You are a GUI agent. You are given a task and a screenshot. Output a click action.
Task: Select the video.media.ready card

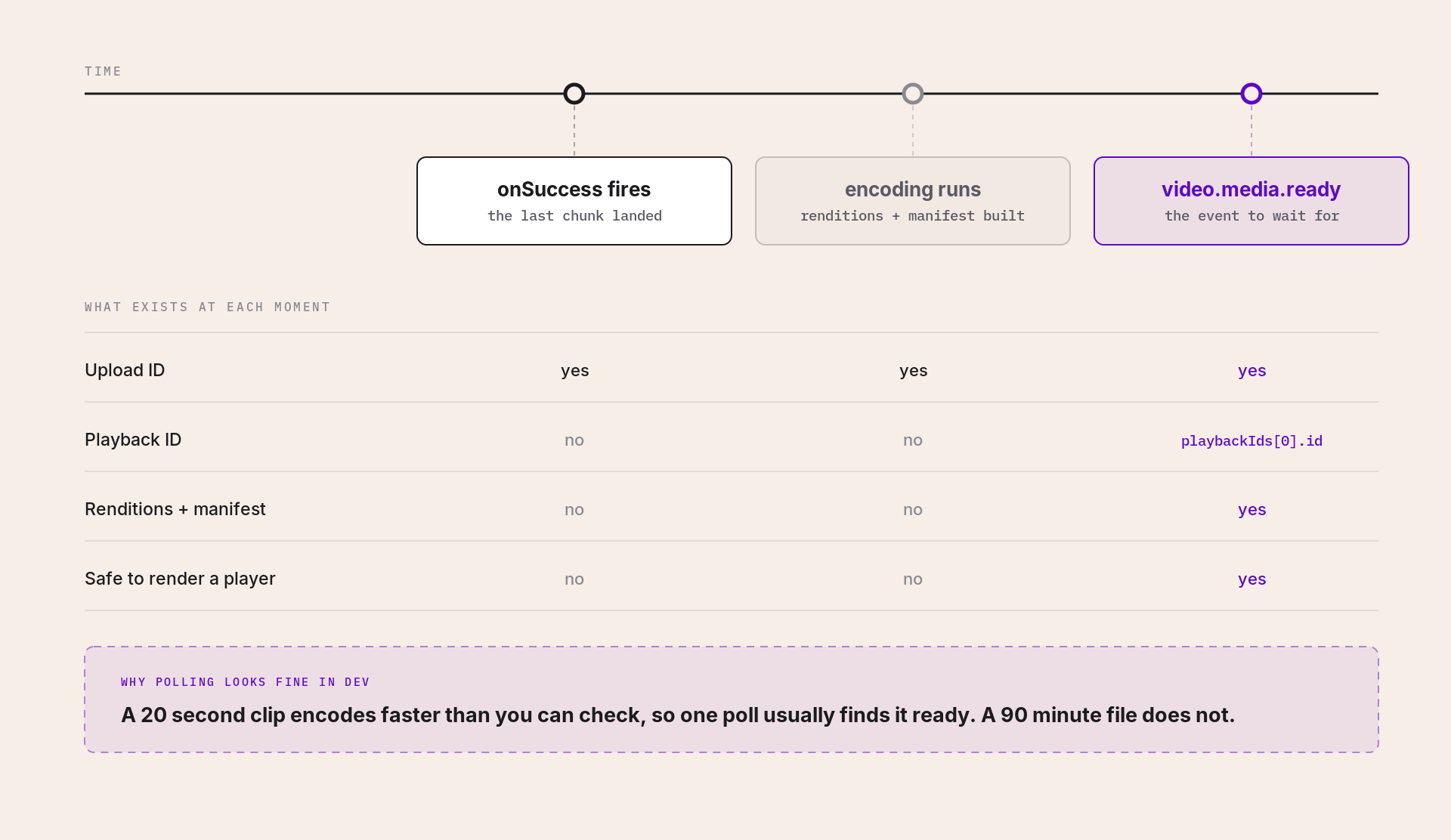[1251, 201]
